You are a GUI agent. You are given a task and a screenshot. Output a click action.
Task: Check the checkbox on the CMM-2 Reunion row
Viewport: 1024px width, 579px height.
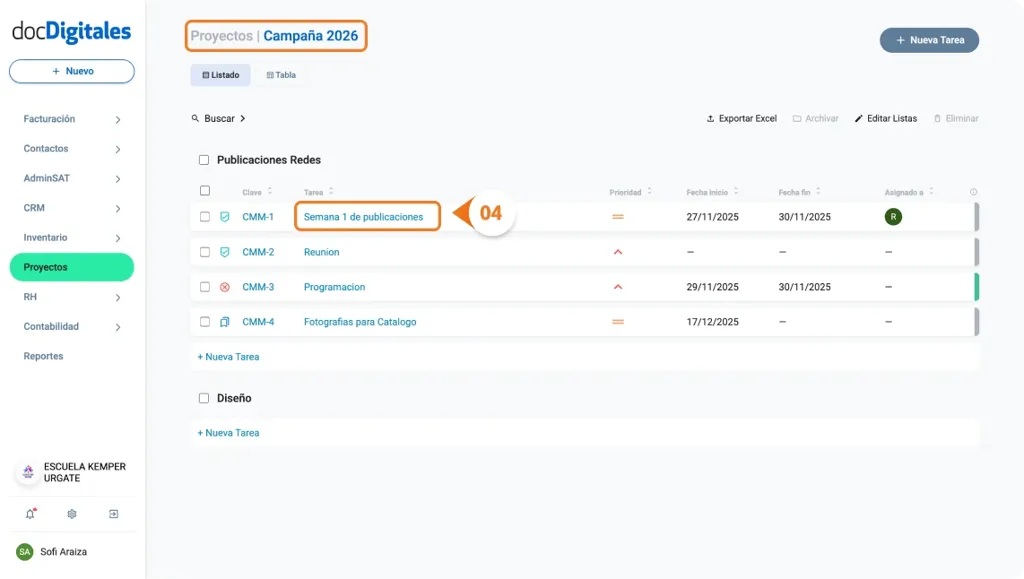pos(205,251)
